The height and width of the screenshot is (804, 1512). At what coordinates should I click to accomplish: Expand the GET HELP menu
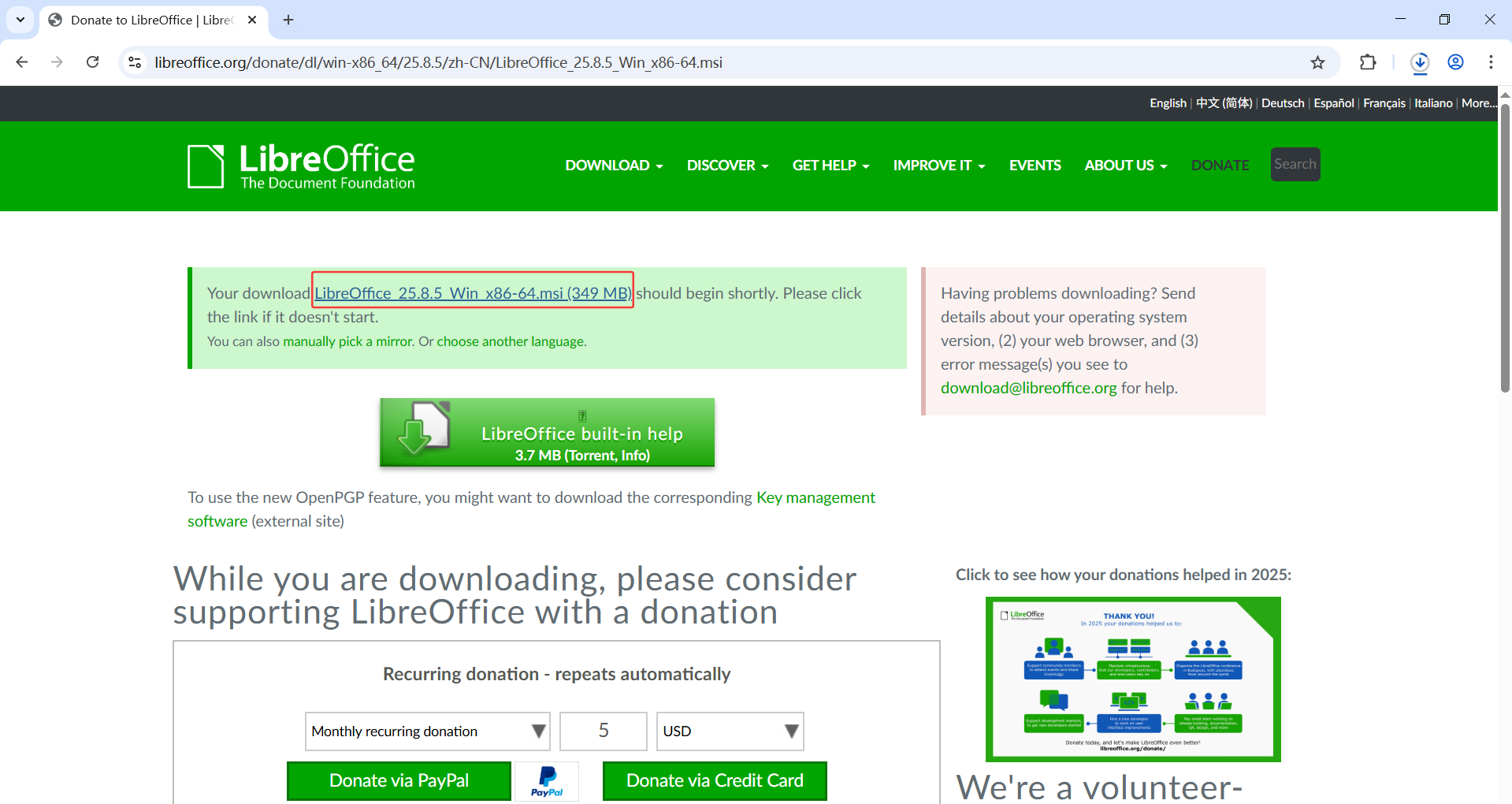pyautogui.click(x=830, y=166)
